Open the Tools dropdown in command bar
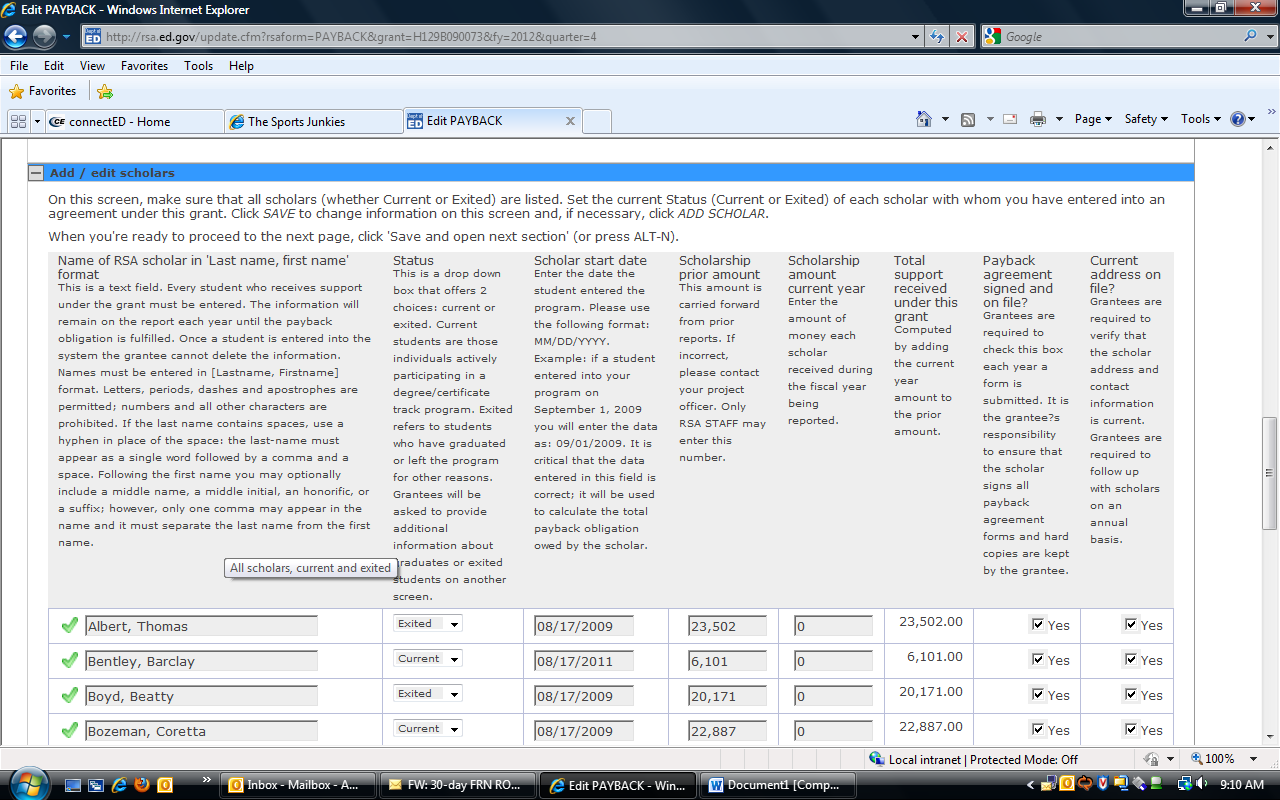 tap(1201, 119)
